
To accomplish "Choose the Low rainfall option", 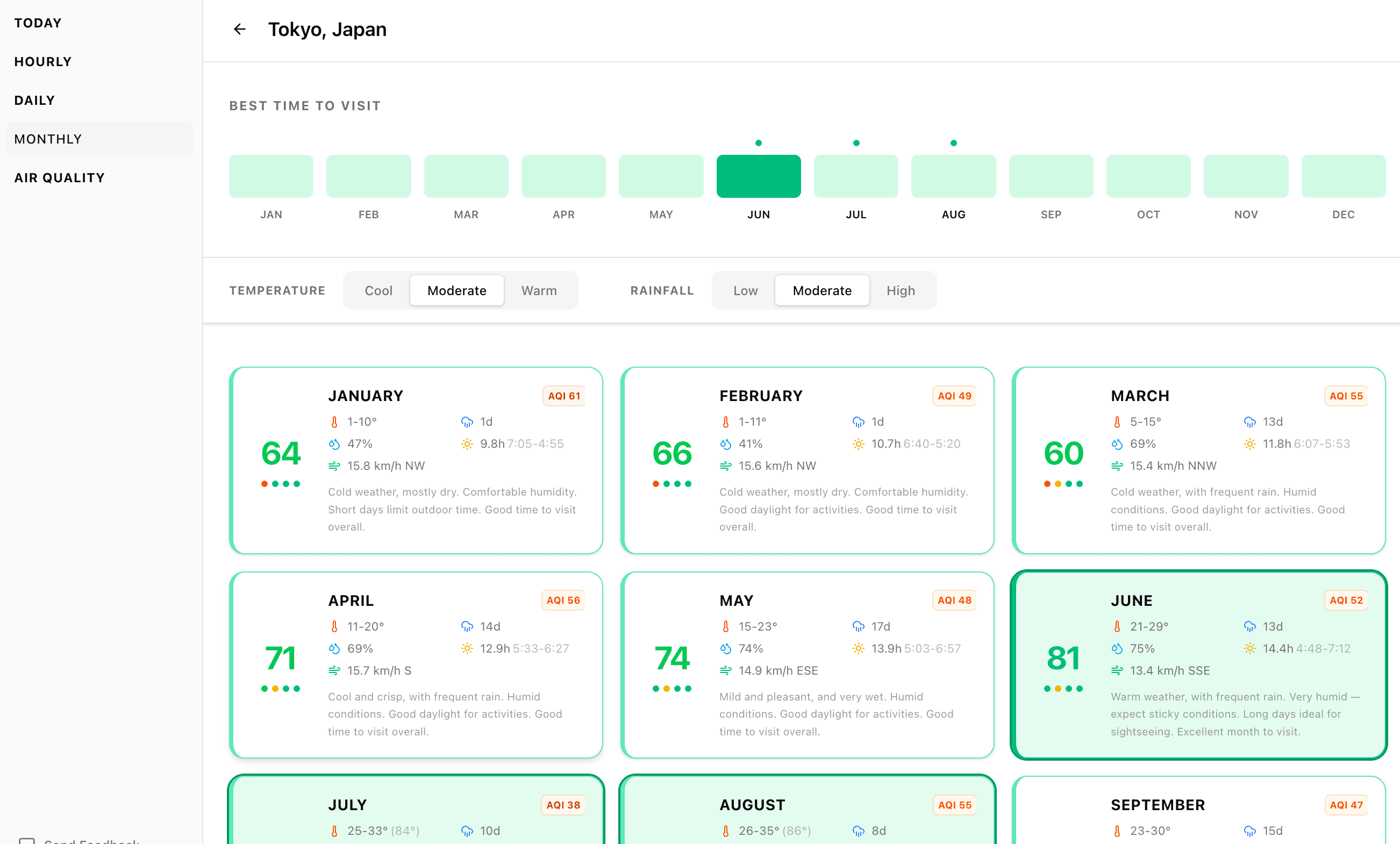I will pos(745,291).
